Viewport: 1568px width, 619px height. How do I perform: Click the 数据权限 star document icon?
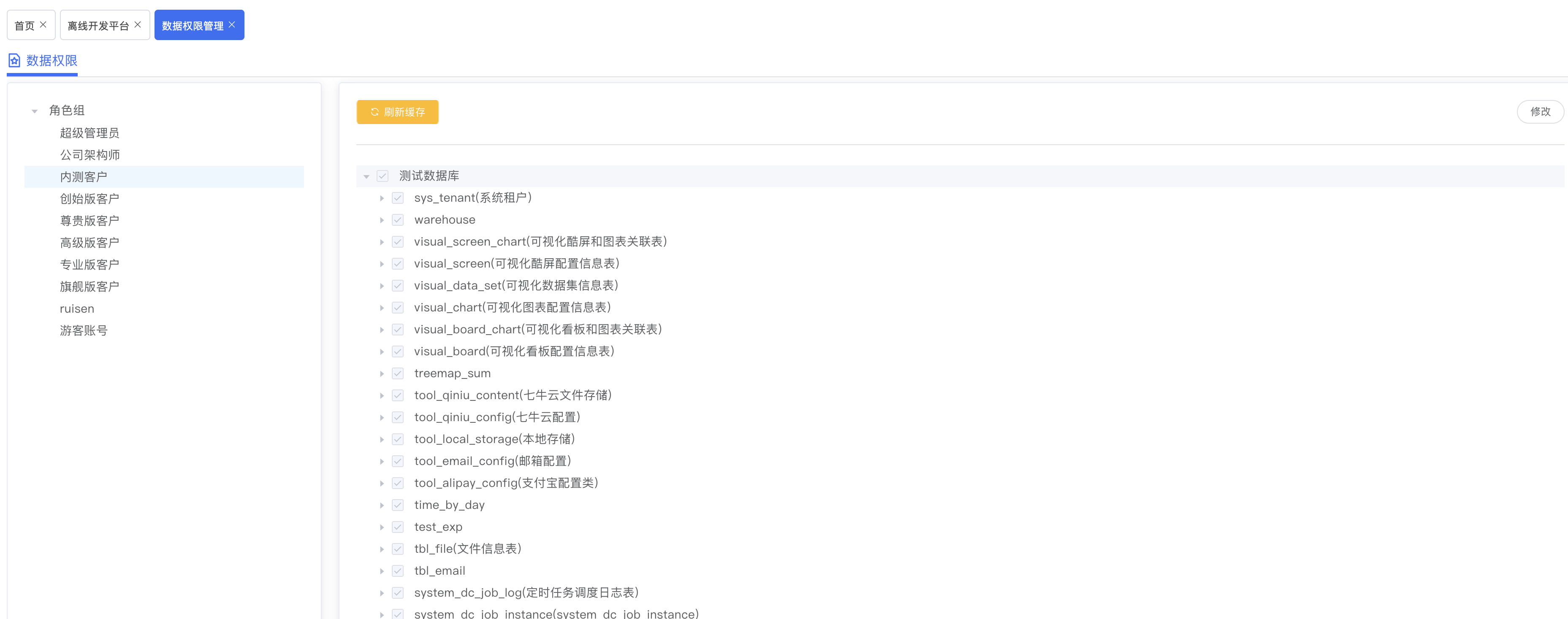(15, 60)
